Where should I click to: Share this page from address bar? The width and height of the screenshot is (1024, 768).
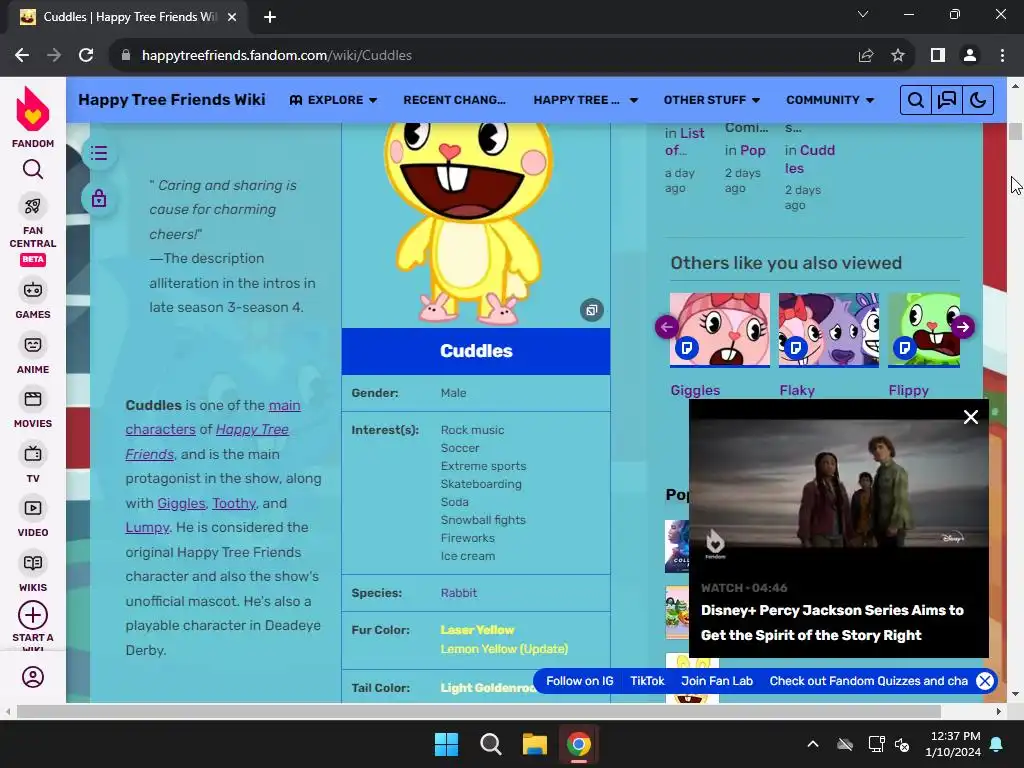tap(866, 56)
